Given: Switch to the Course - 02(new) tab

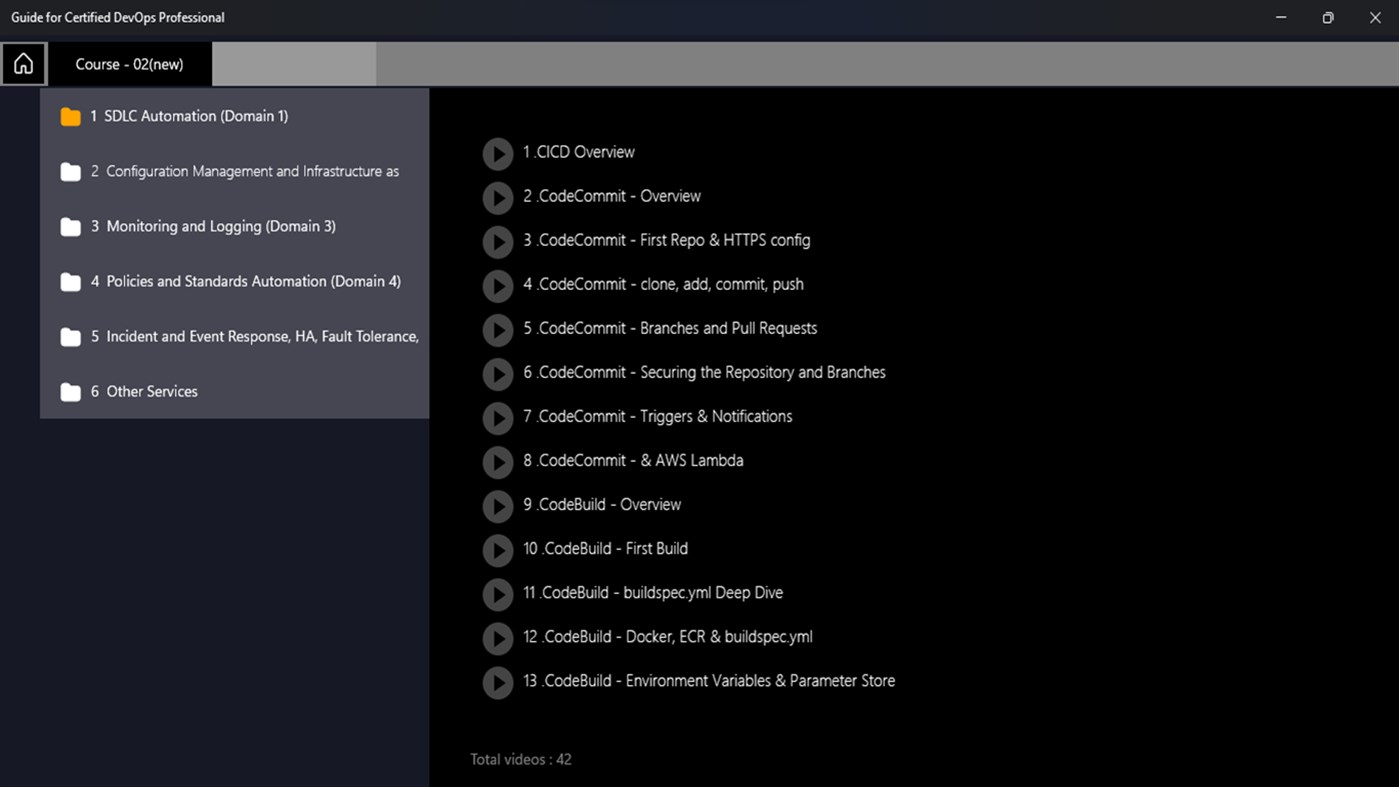Looking at the screenshot, I should [x=130, y=63].
